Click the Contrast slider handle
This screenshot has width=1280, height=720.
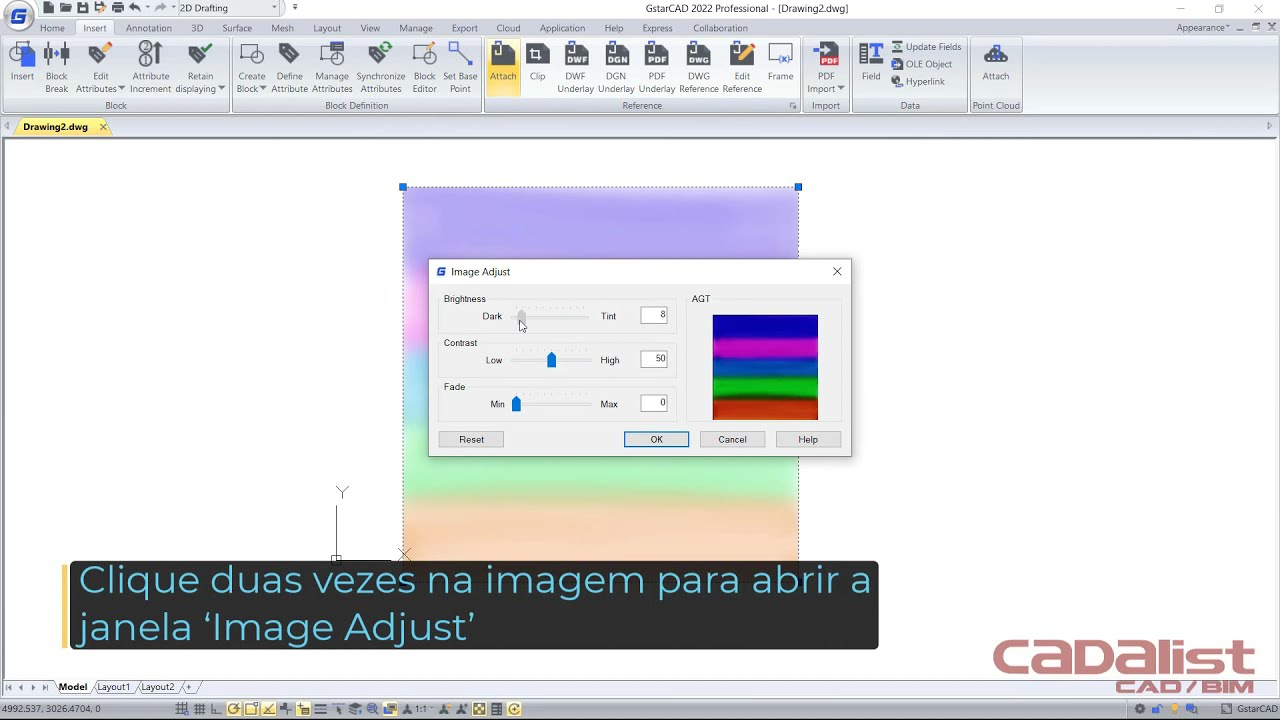coord(551,360)
